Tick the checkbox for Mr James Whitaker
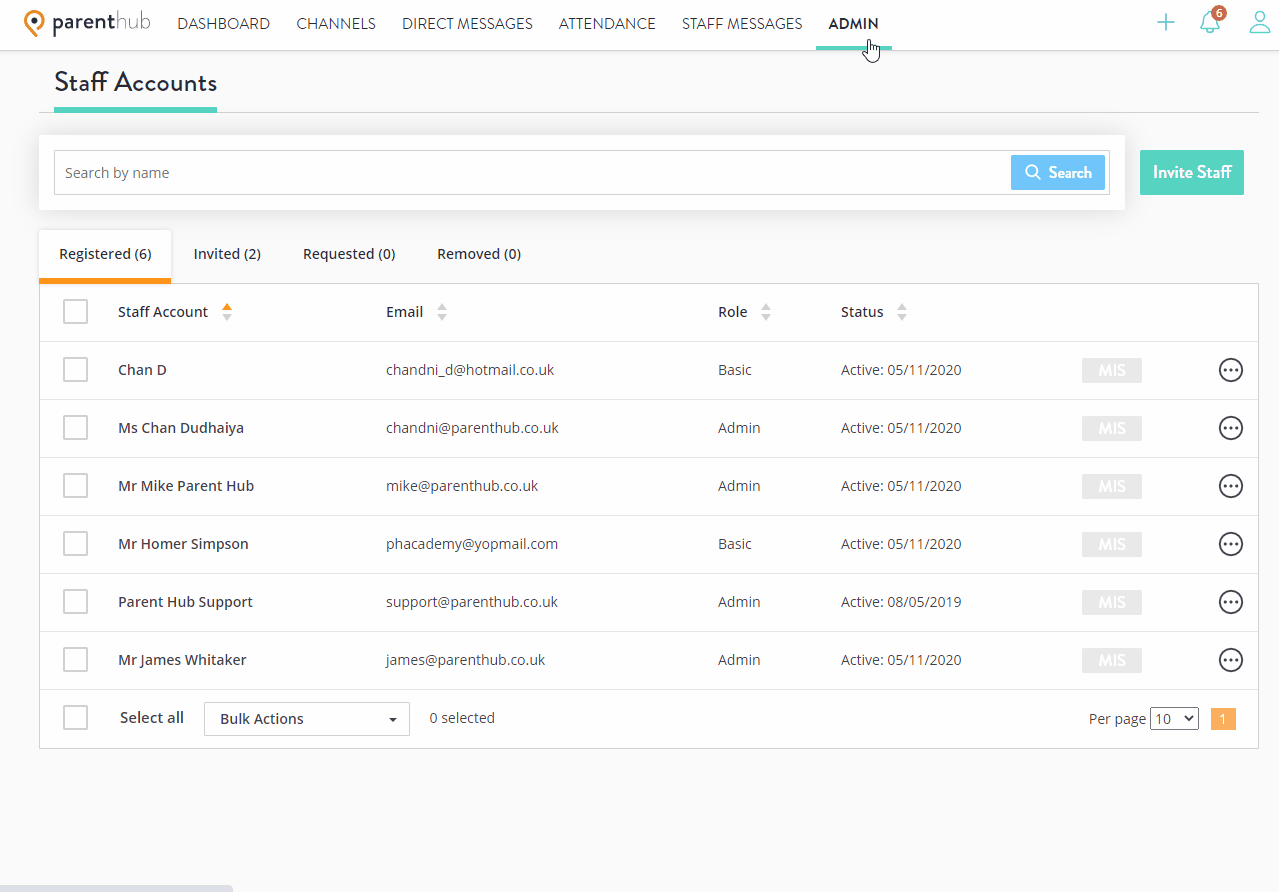1279x892 pixels. click(75, 660)
